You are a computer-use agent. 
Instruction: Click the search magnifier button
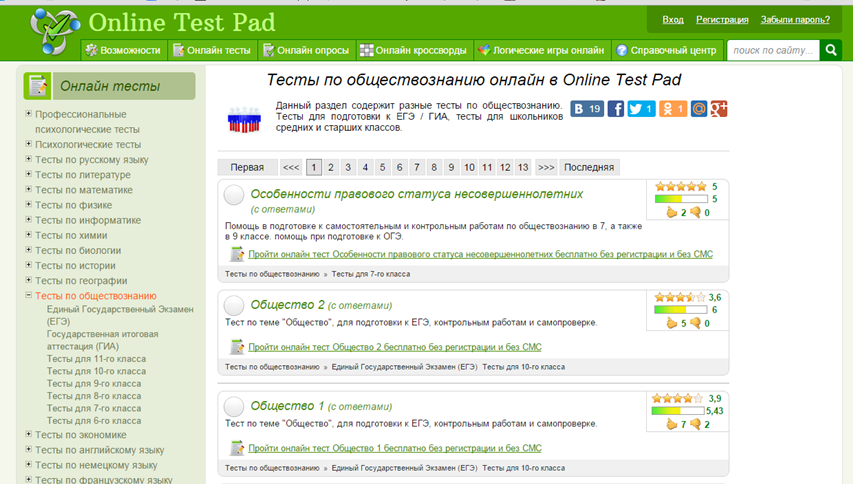pyautogui.click(x=831, y=50)
